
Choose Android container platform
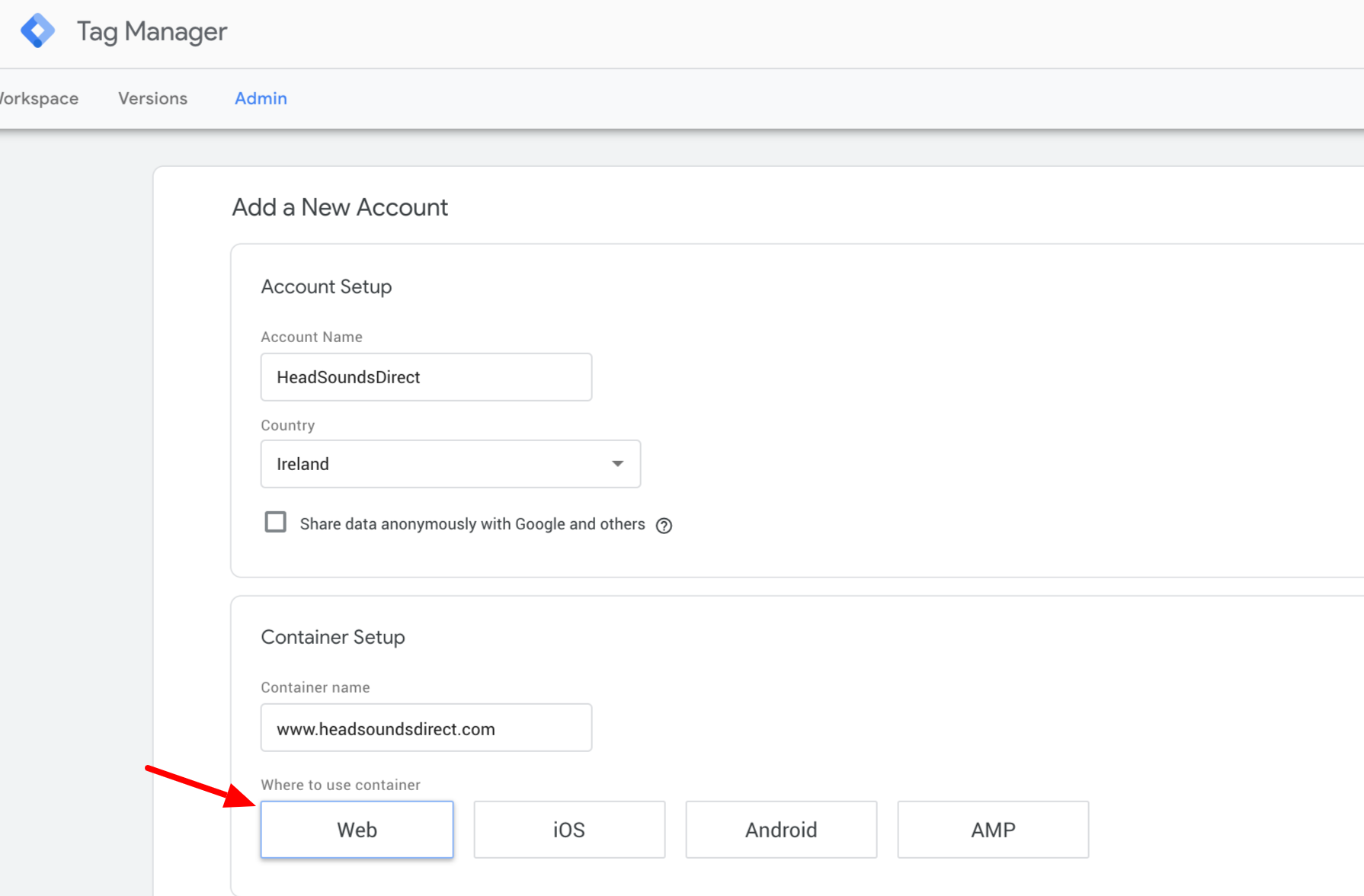[781, 830]
